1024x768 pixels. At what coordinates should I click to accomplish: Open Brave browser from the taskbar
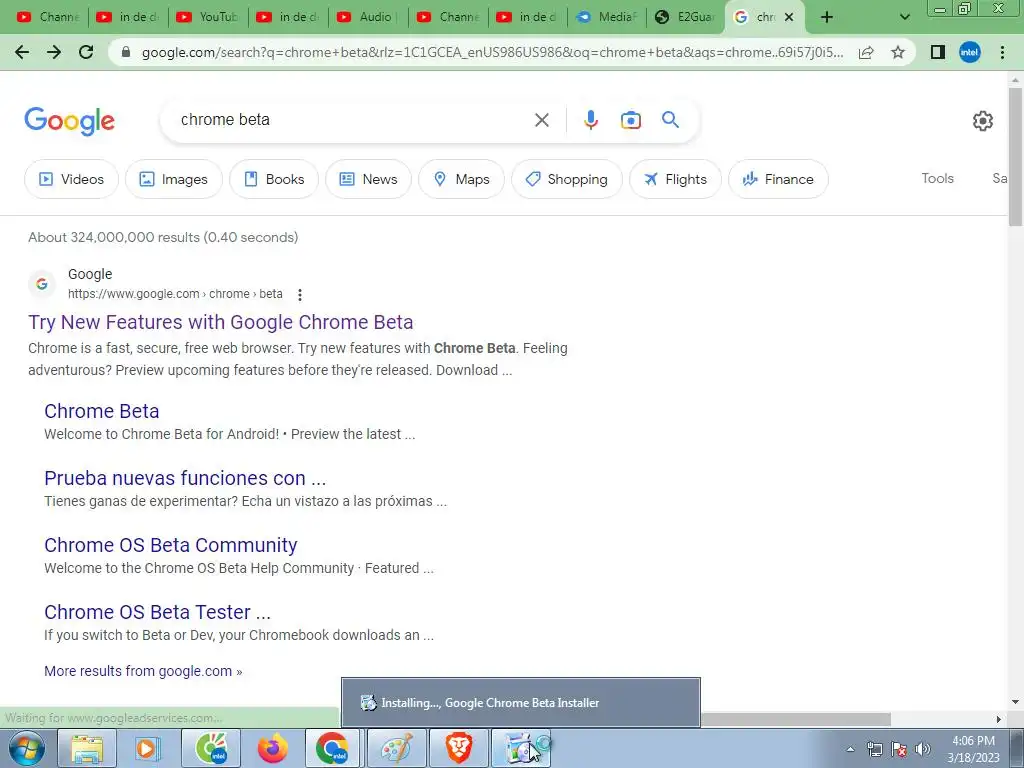(x=458, y=748)
